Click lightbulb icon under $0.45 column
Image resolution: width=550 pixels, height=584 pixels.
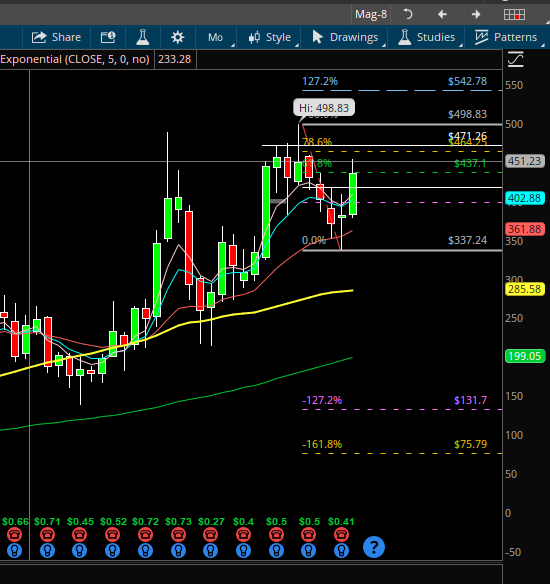(x=80, y=550)
